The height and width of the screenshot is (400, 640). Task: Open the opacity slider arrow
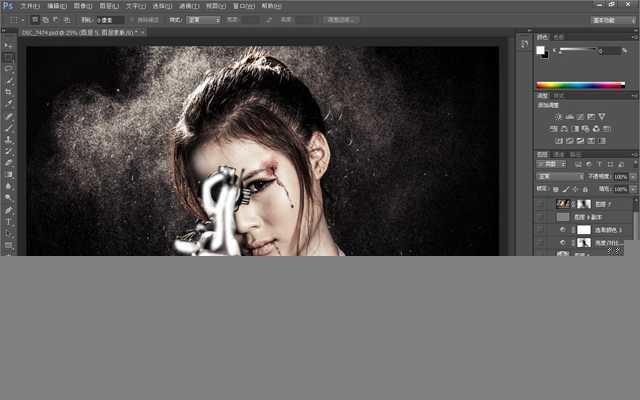pyautogui.click(x=633, y=177)
